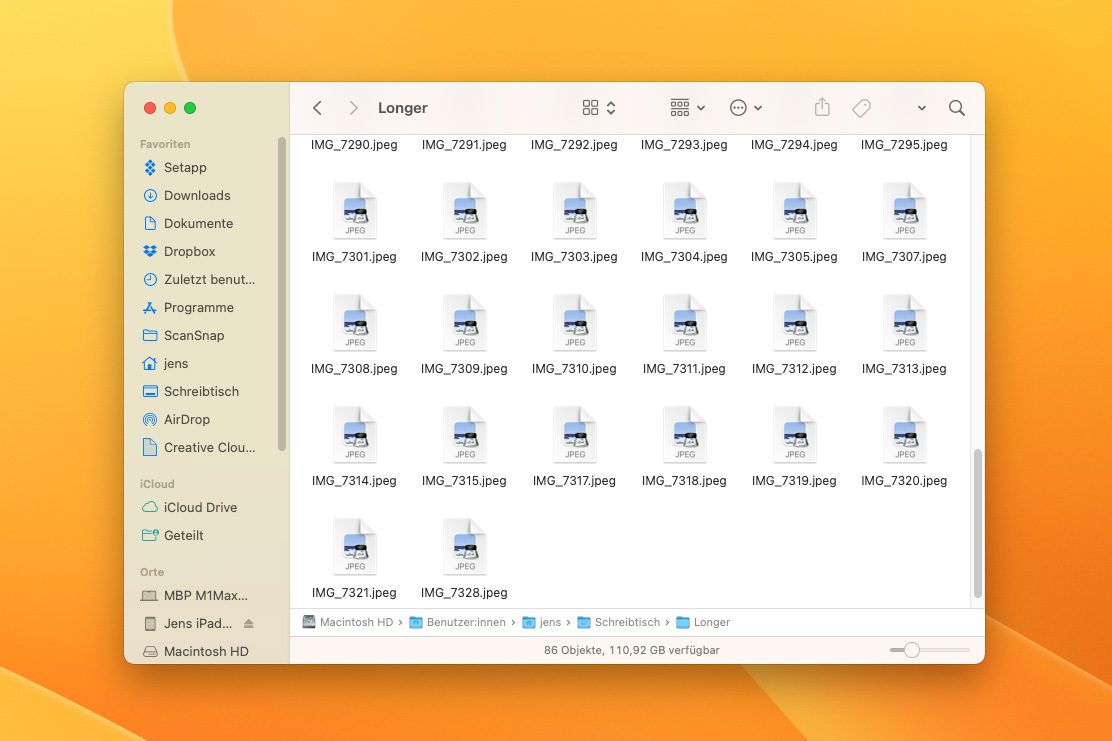Click the Tags icon in toolbar
The image size is (1112, 741).
tap(861, 108)
